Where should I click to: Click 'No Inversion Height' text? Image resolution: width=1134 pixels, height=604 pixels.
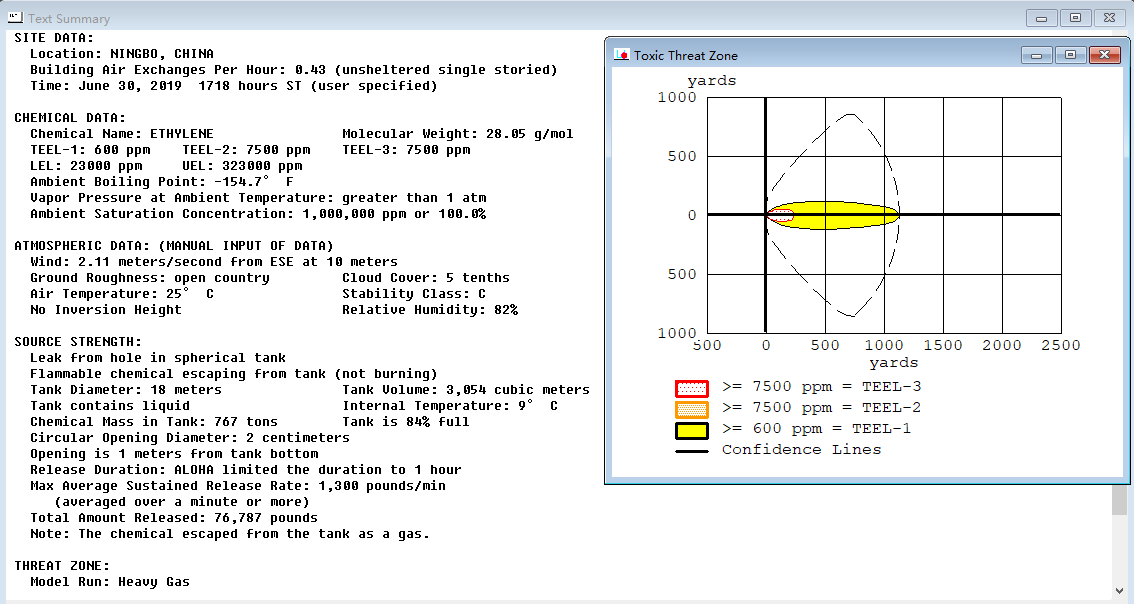[x=106, y=309]
